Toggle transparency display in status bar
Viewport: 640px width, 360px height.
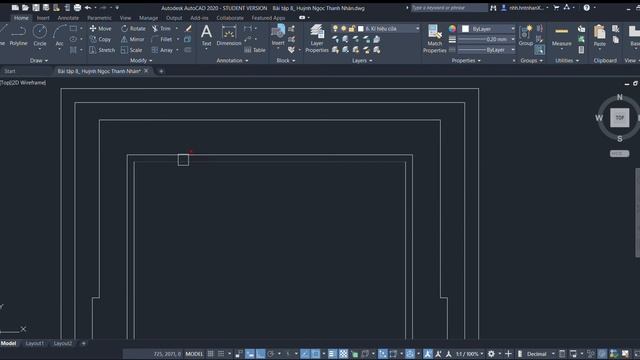click(344, 353)
